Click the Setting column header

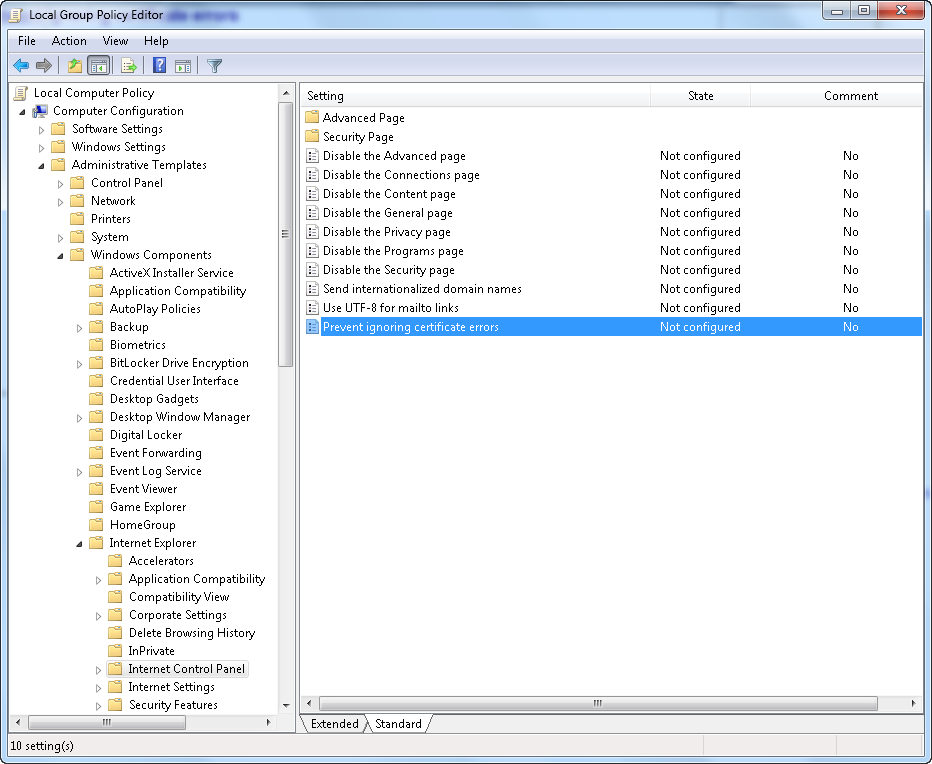(475, 96)
